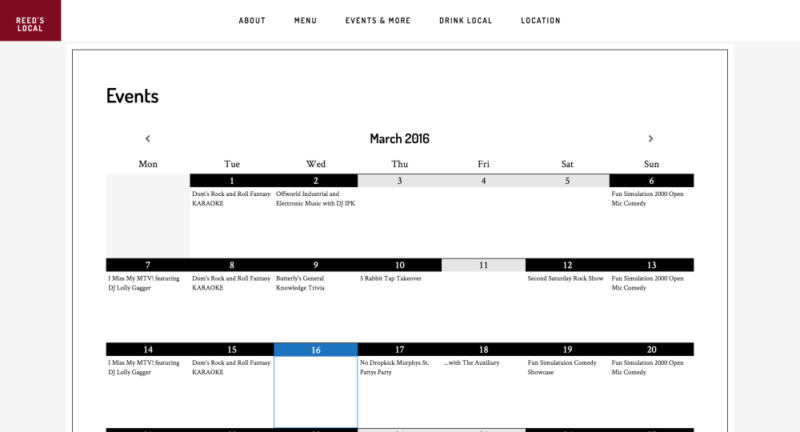Select day 11 header cell
The height and width of the screenshot is (432, 800).
pos(483,265)
